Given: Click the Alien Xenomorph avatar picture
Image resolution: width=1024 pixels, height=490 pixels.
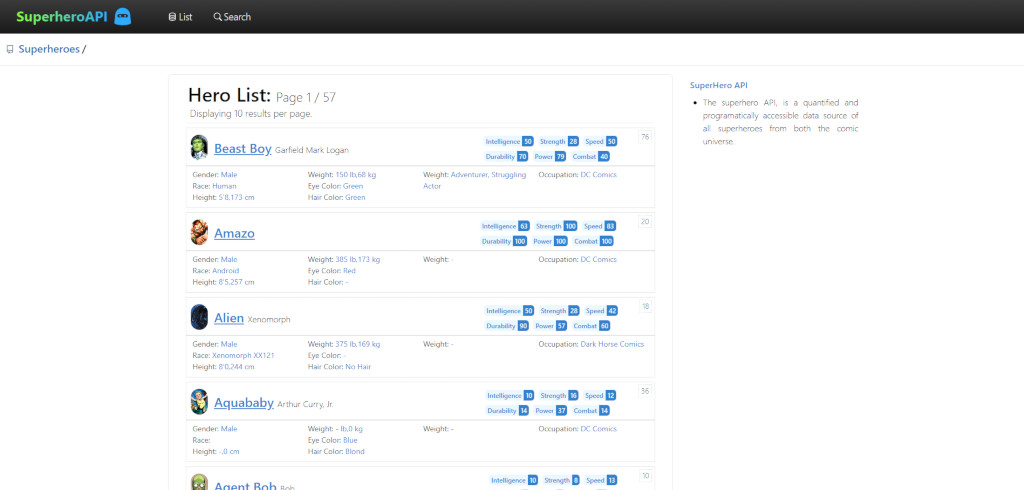Looking at the screenshot, I should 199,318.
